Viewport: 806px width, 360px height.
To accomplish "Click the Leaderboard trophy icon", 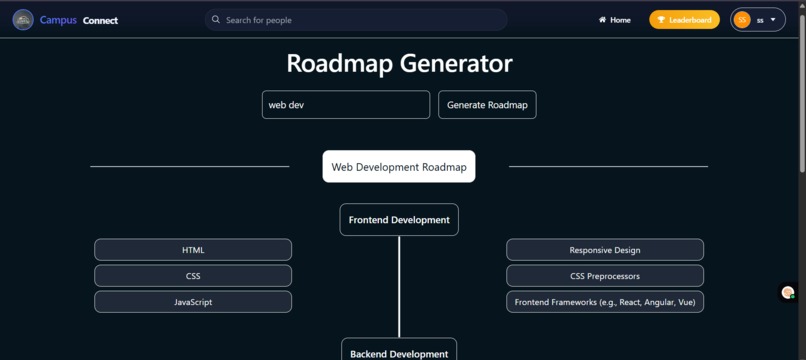I will pos(662,20).
